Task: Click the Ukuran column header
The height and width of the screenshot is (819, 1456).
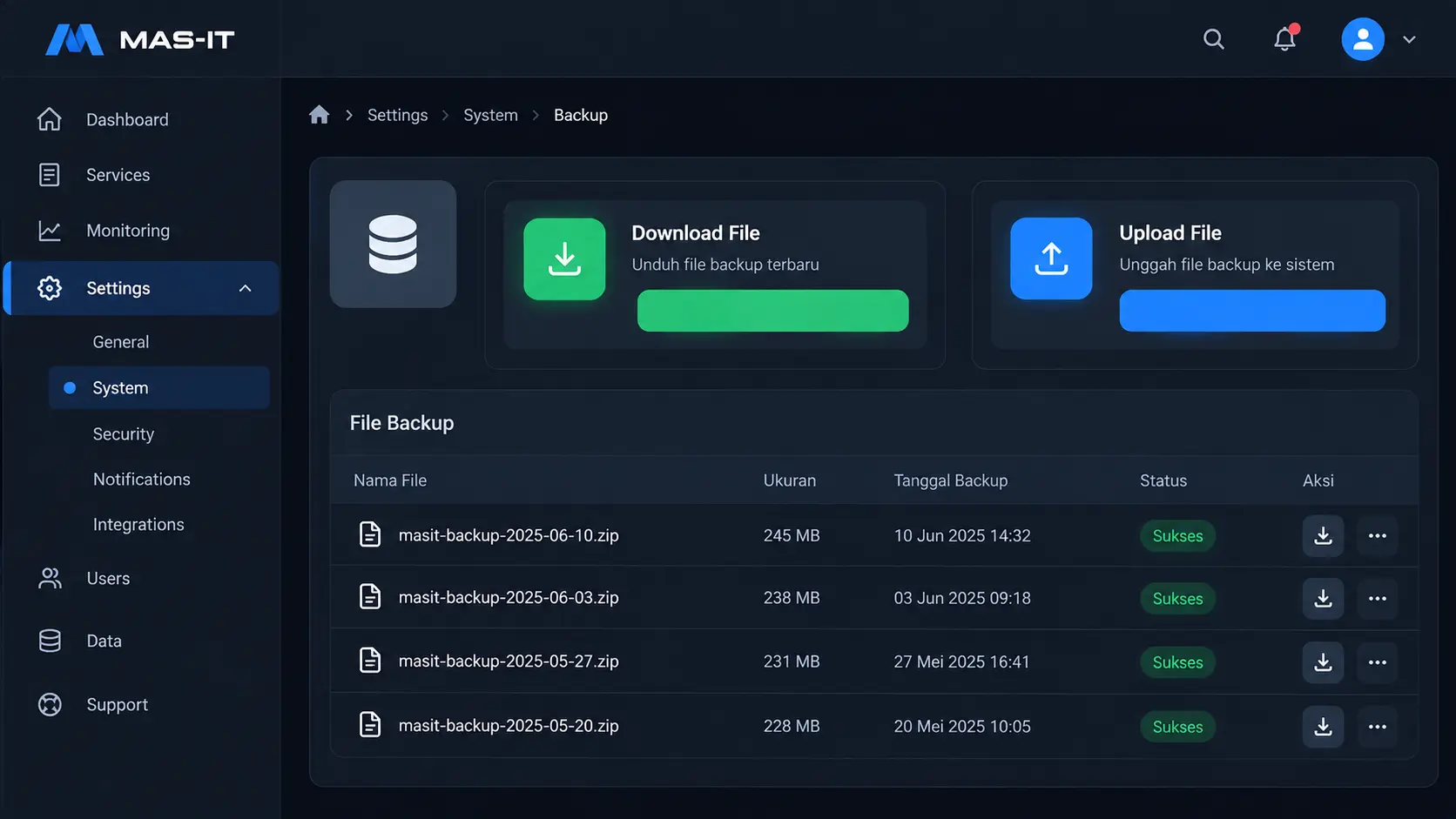Action: [x=789, y=480]
